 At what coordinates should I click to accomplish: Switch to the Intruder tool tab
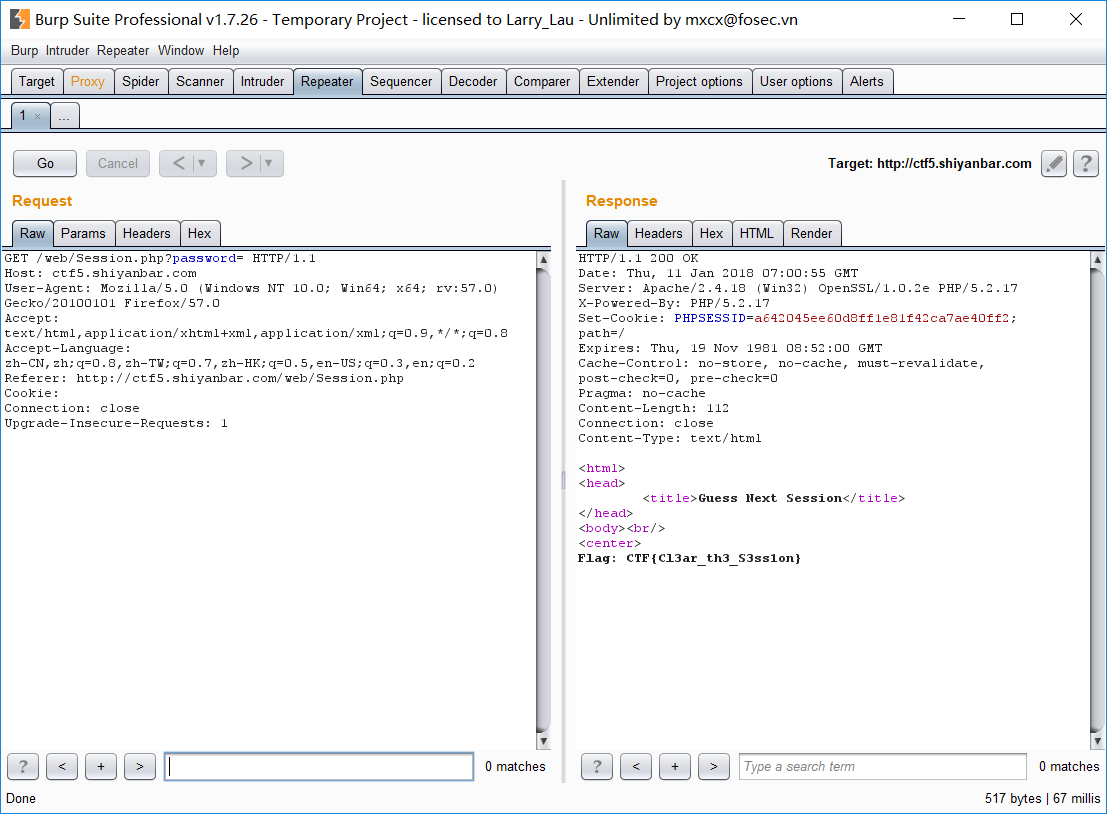(x=262, y=82)
